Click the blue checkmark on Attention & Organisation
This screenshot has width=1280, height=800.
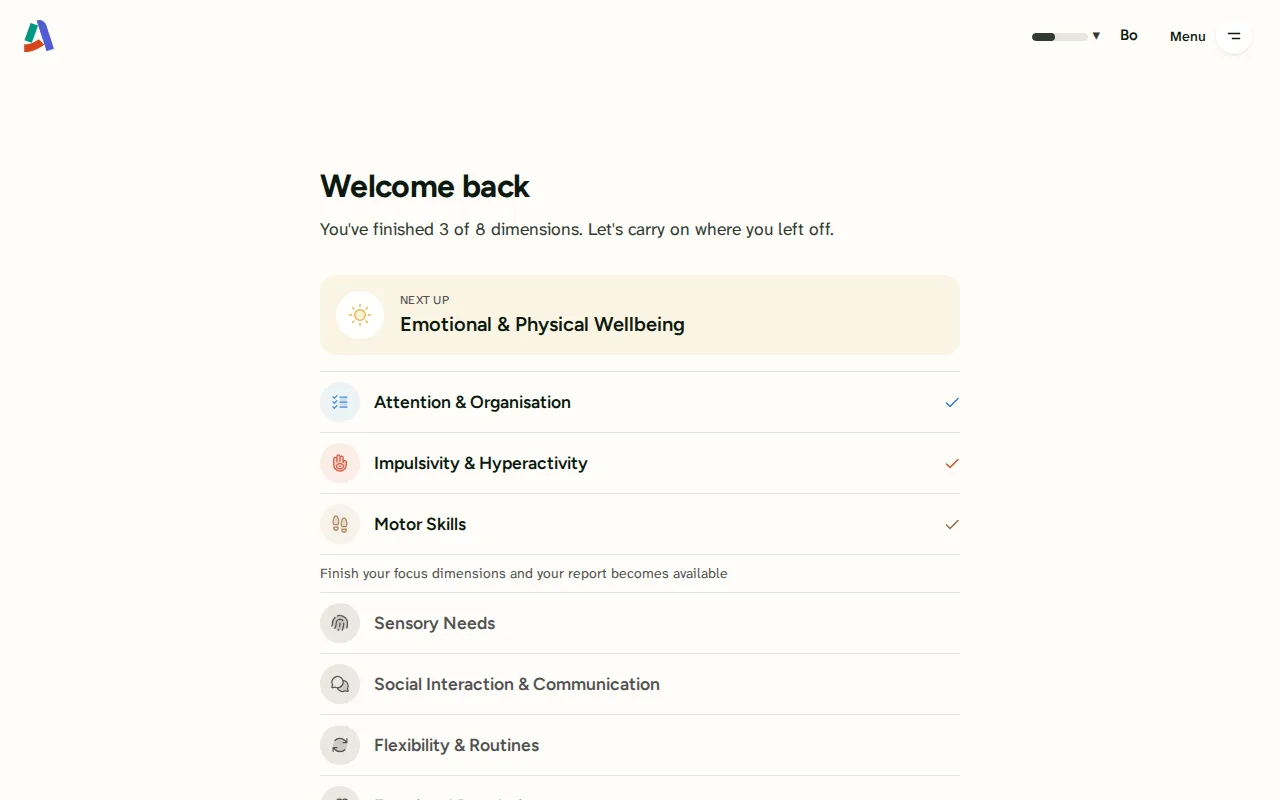coord(952,402)
